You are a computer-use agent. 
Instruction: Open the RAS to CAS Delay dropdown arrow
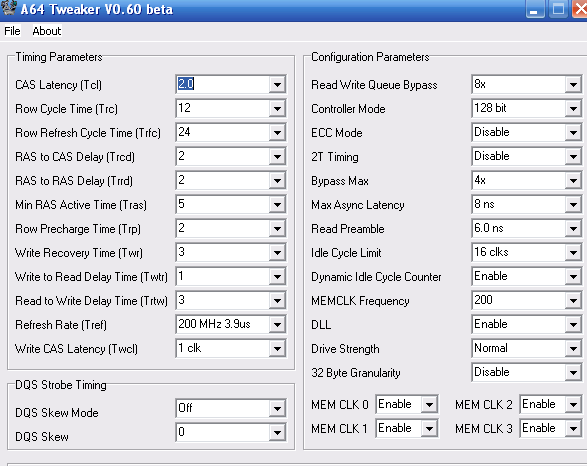277,156
